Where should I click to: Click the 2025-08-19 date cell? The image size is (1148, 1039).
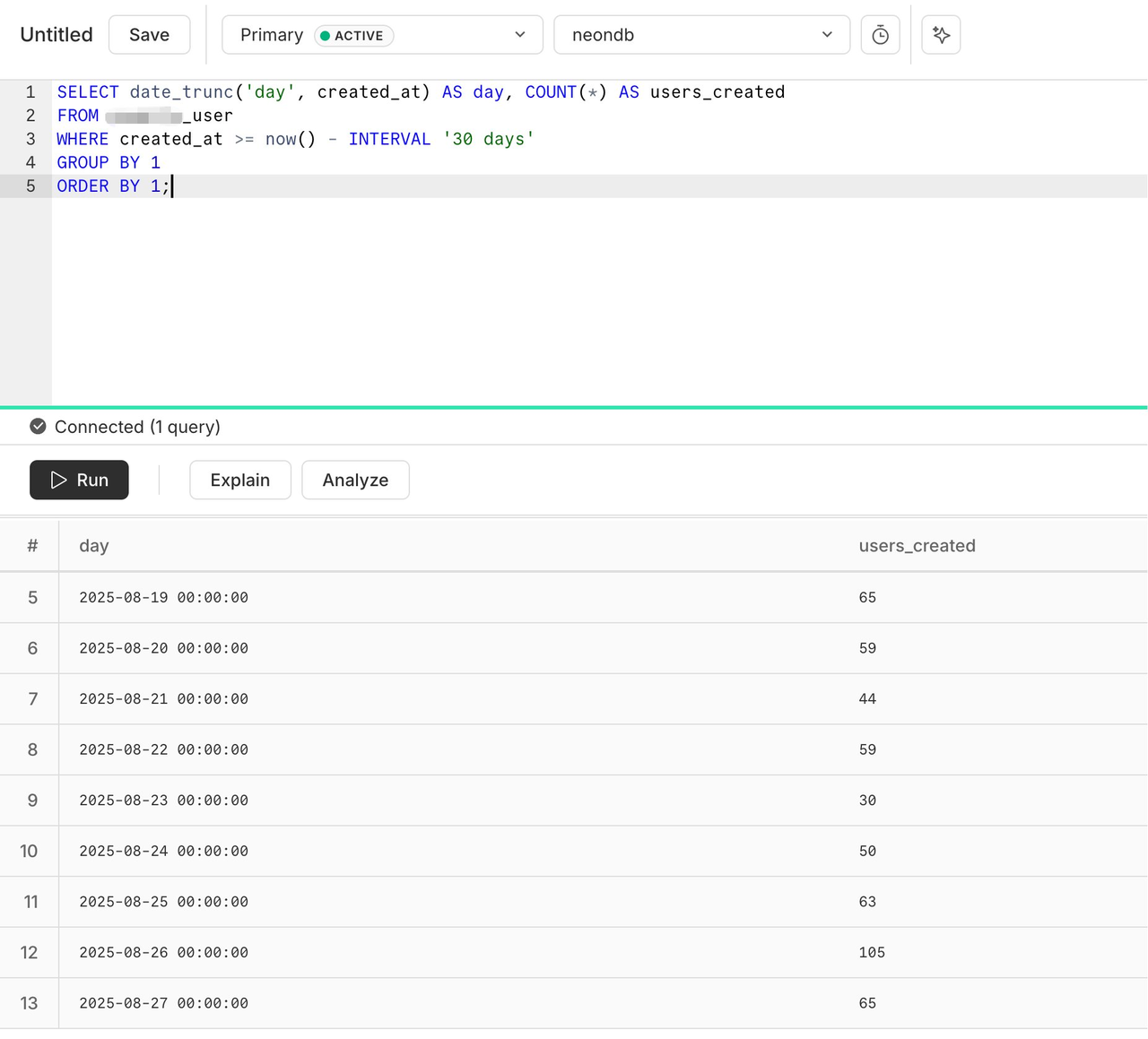163,598
